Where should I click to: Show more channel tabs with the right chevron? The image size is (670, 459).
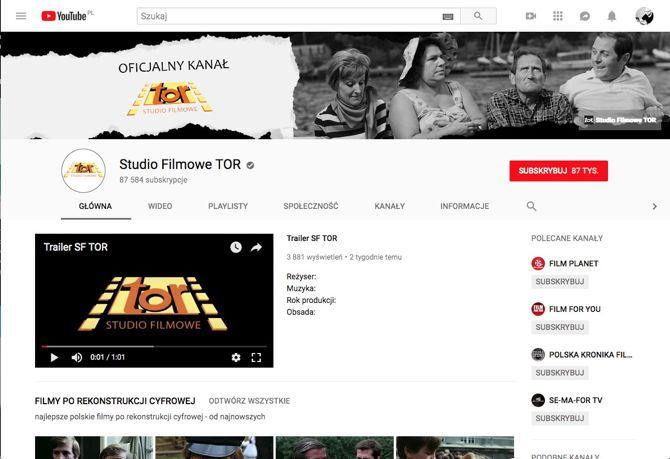tap(654, 206)
